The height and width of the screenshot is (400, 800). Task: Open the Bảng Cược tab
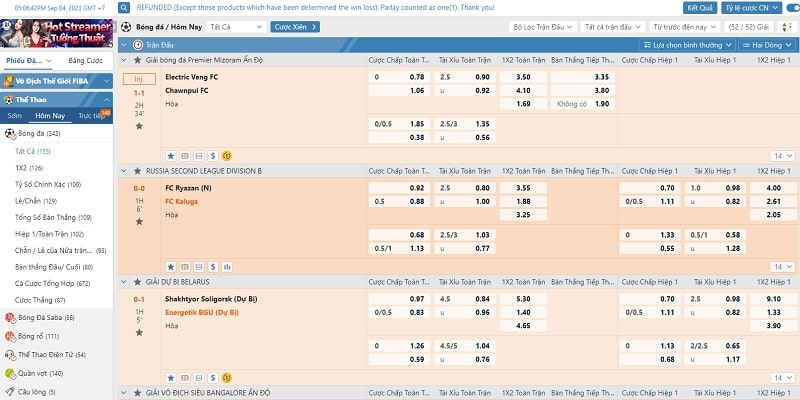tap(85, 61)
